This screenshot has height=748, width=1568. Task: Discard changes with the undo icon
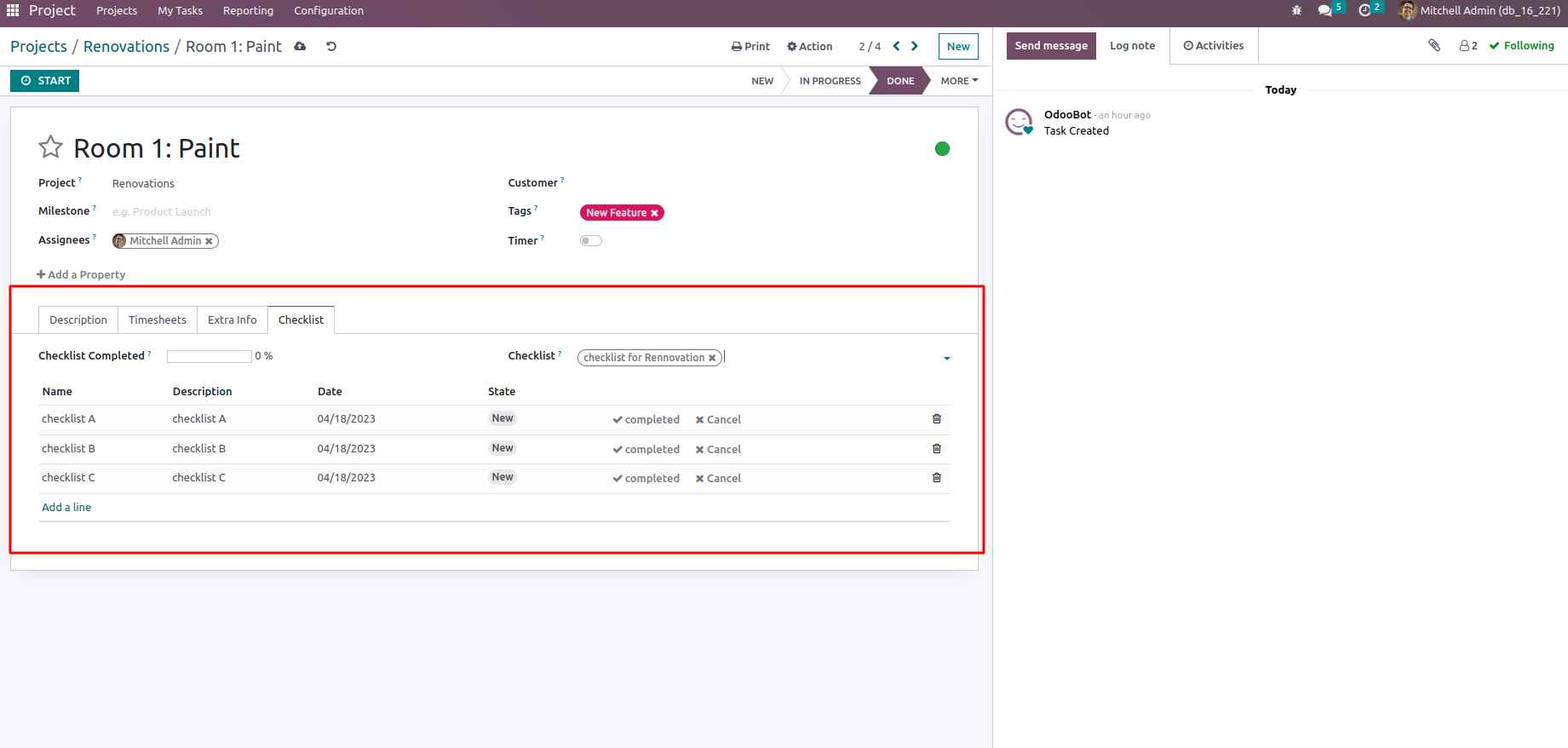(331, 46)
